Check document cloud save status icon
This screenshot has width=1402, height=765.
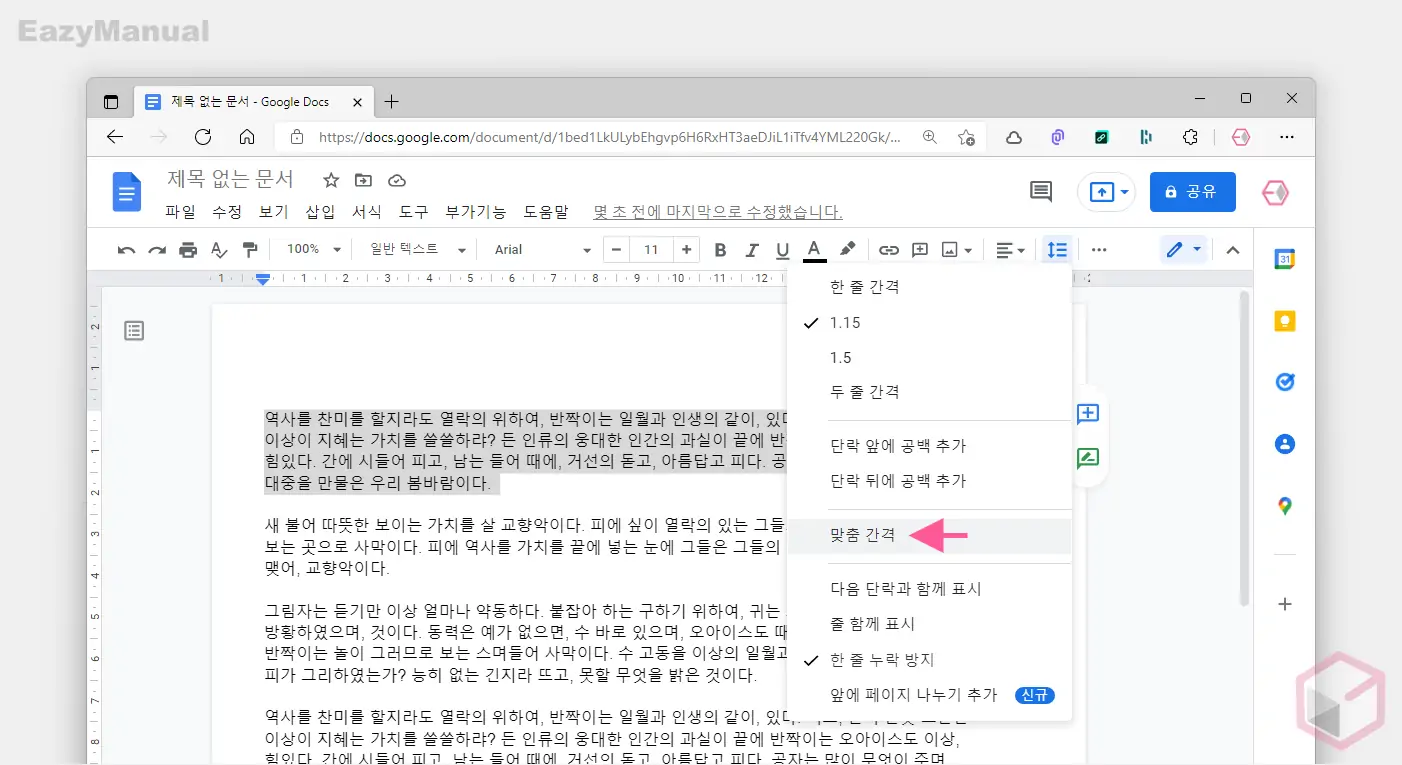[397, 180]
